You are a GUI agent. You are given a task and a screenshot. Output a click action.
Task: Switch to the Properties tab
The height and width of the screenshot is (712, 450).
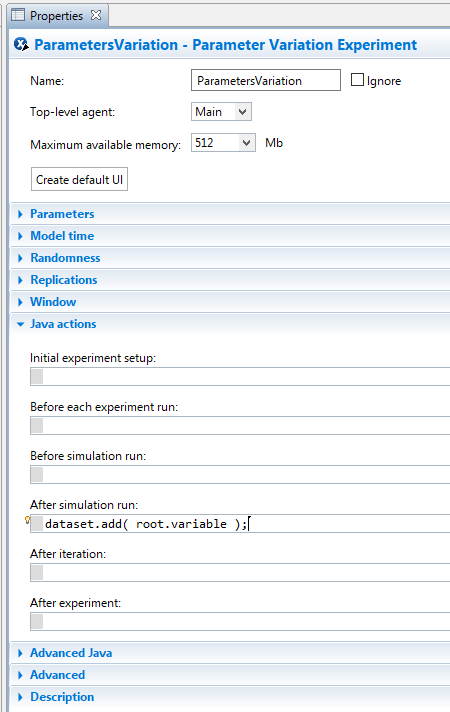coord(56,15)
